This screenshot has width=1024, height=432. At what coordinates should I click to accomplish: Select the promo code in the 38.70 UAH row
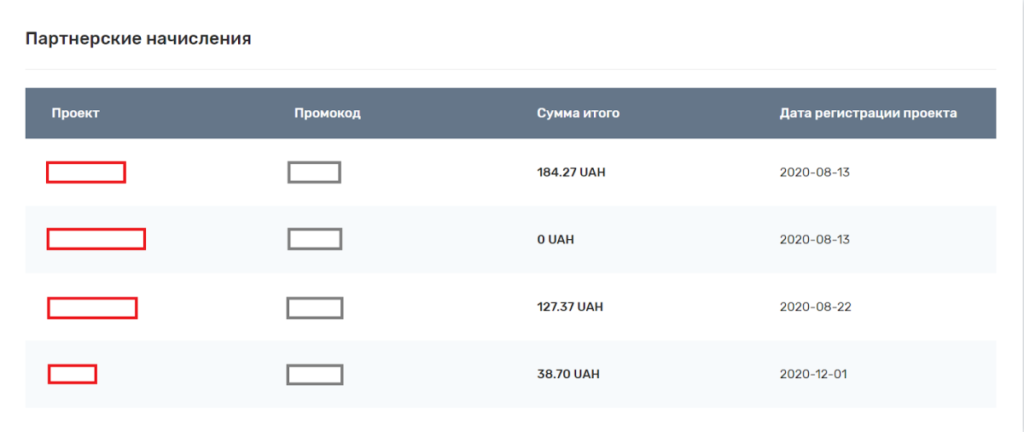[x=314, y=374]
